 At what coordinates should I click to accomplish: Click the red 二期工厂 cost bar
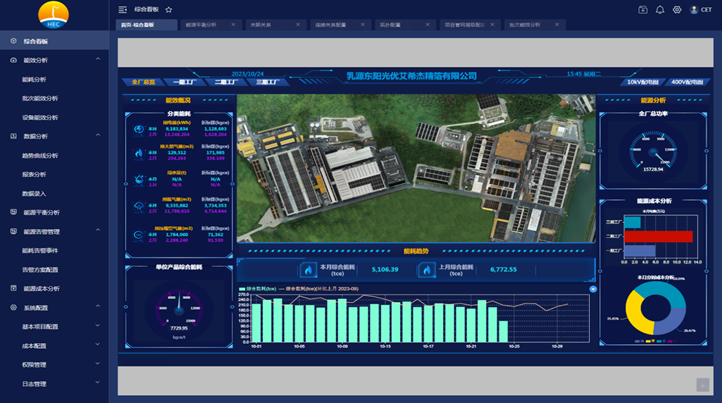pyautogui.click(x=658, y=236)
